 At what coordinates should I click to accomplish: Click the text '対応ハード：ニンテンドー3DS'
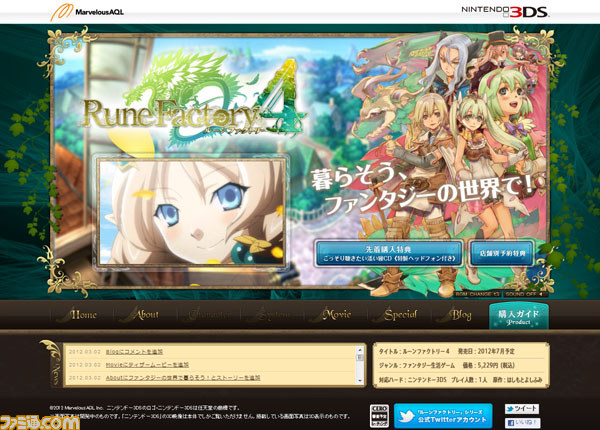(x=412, y=380)
